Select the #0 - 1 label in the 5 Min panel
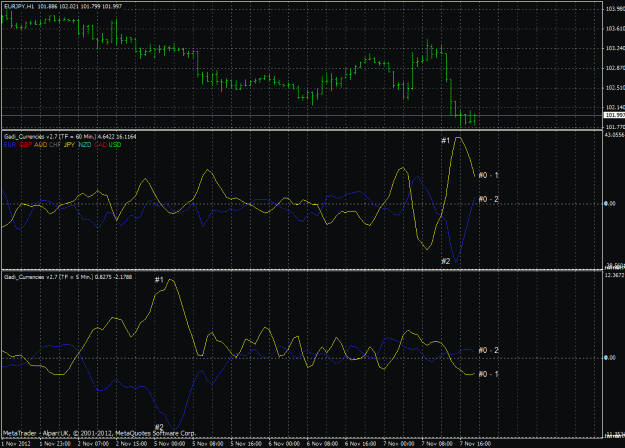 pos(488,374)
